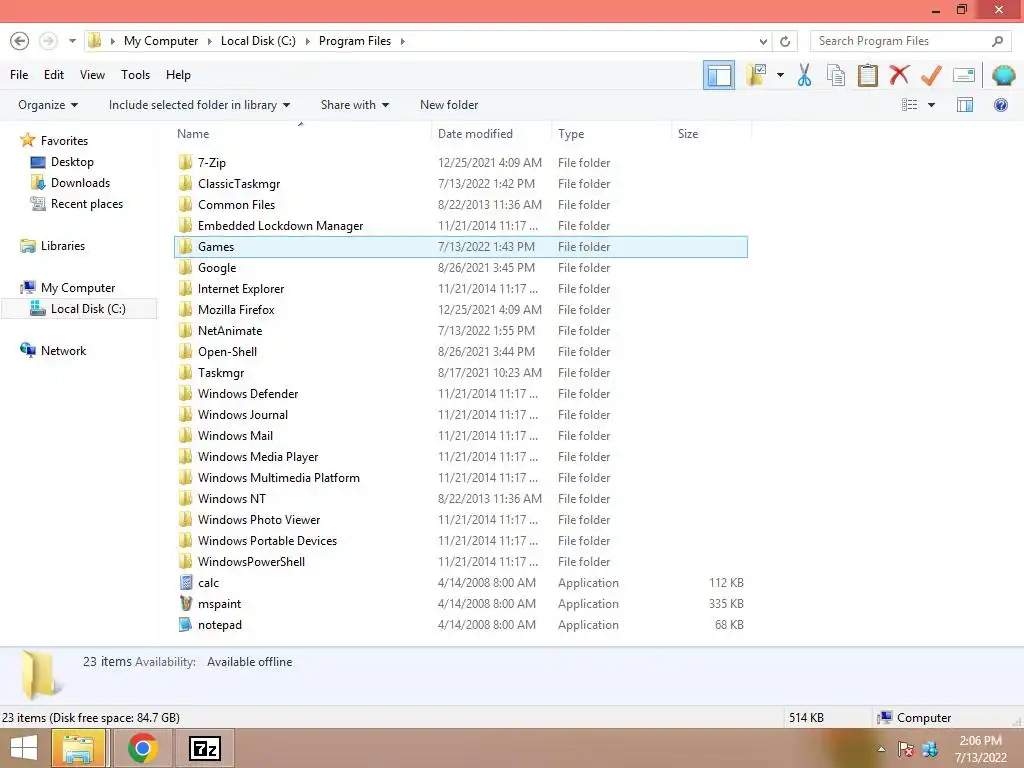Expand folder options dropdown arrow
Image resolution: width=1024 pixels, height=768 pixels.
click(x=780, y=75)
